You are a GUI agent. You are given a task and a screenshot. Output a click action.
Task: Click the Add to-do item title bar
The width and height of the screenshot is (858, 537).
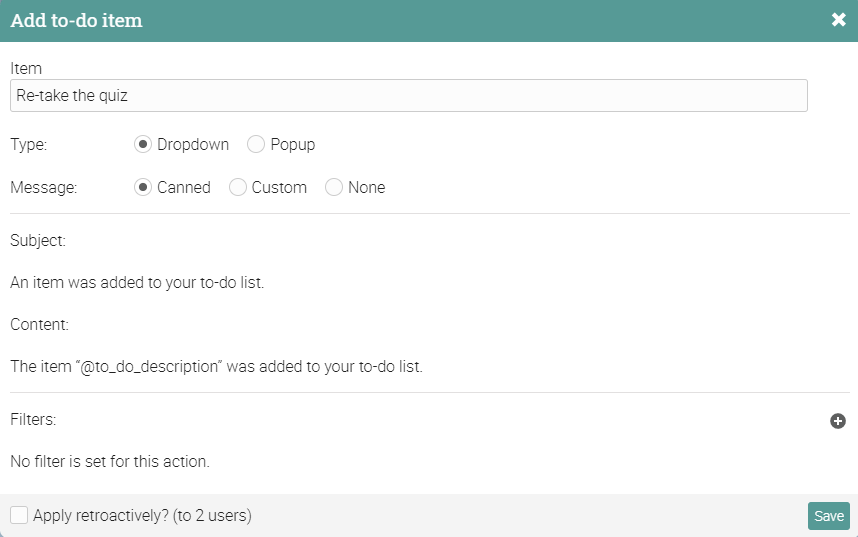pyautogui.click(x=429, y=21)
